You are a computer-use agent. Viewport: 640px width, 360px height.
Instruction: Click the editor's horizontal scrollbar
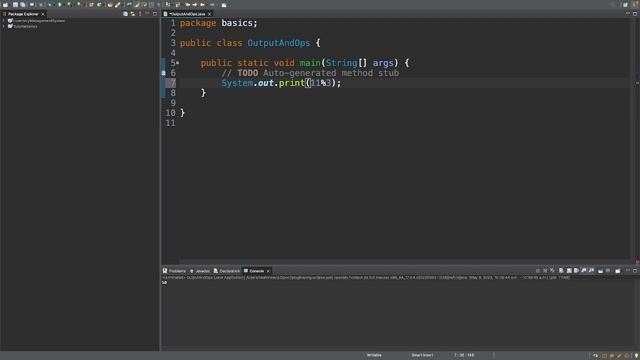(x=406, y=262)
